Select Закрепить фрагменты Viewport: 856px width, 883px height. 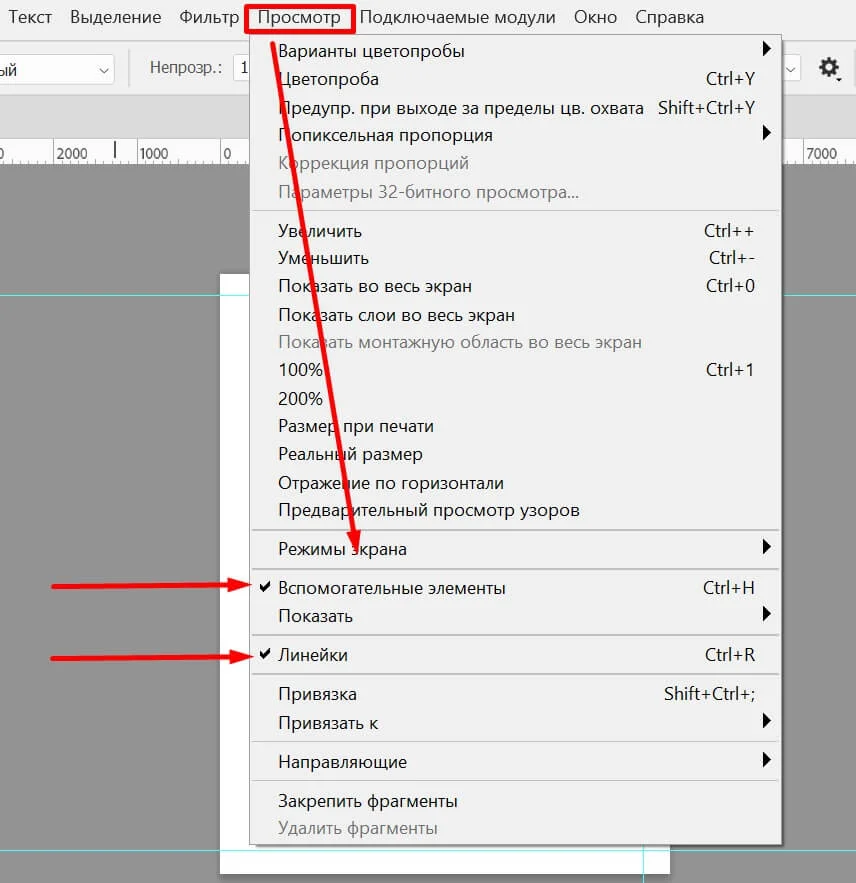pyautogui.click(x=368, y=801)
